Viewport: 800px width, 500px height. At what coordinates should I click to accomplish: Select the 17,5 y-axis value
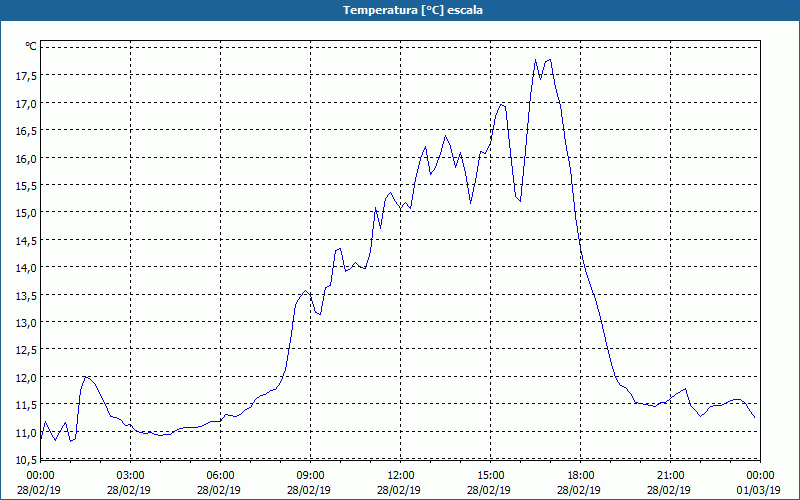(x=26, y=76)
